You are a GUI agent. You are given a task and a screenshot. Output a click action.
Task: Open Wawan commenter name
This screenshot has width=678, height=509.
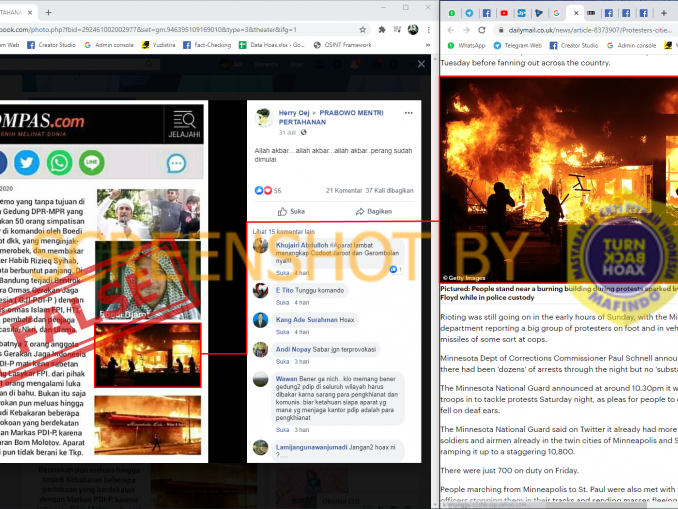pyautogui.click(x=286, y=379)
